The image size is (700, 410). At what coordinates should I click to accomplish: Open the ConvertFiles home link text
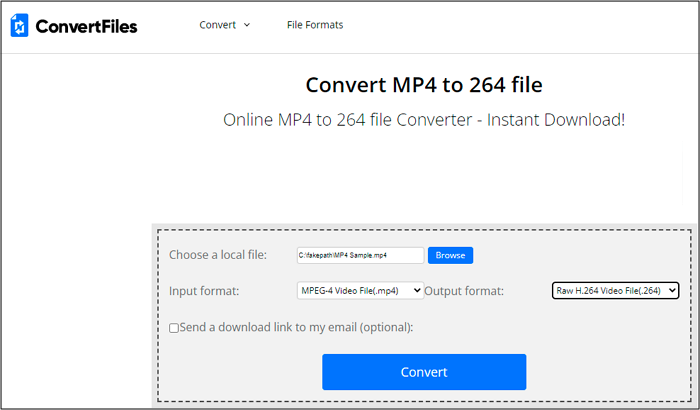click(86, 26)
